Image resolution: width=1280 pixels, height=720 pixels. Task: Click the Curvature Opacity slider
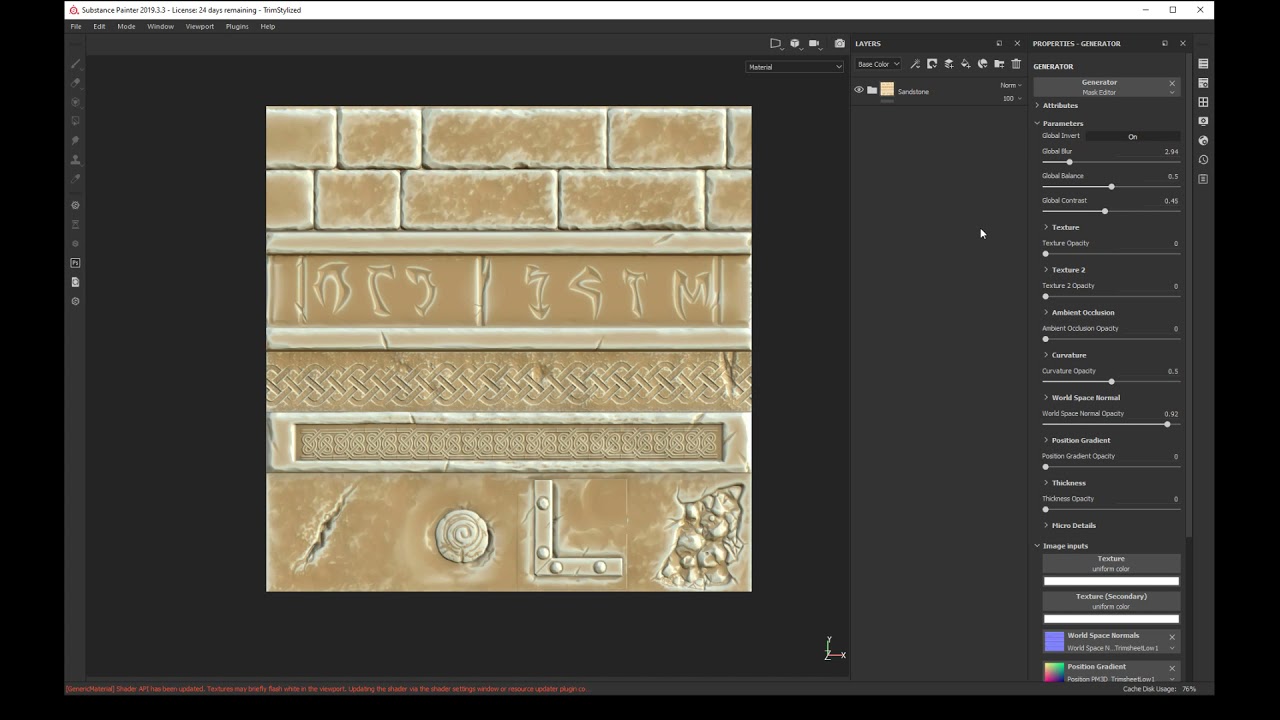click(1111, 381)
